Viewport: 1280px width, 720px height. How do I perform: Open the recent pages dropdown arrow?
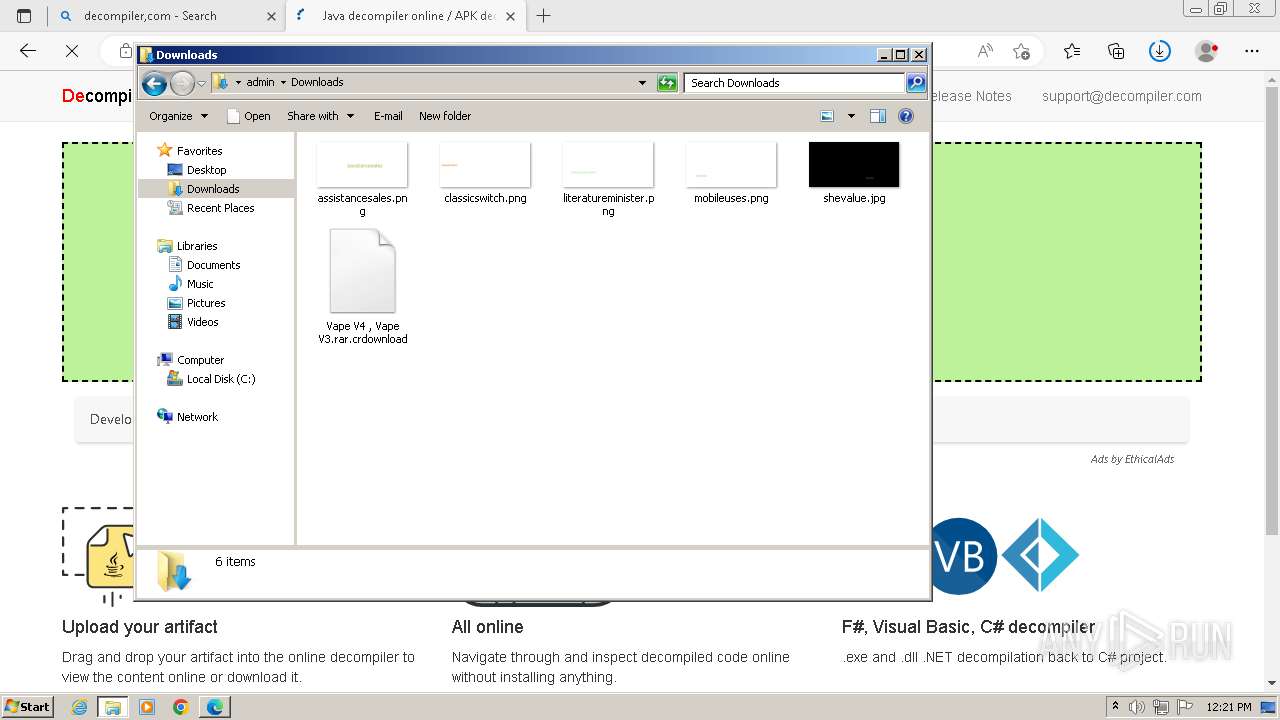(x=201, y=83)
